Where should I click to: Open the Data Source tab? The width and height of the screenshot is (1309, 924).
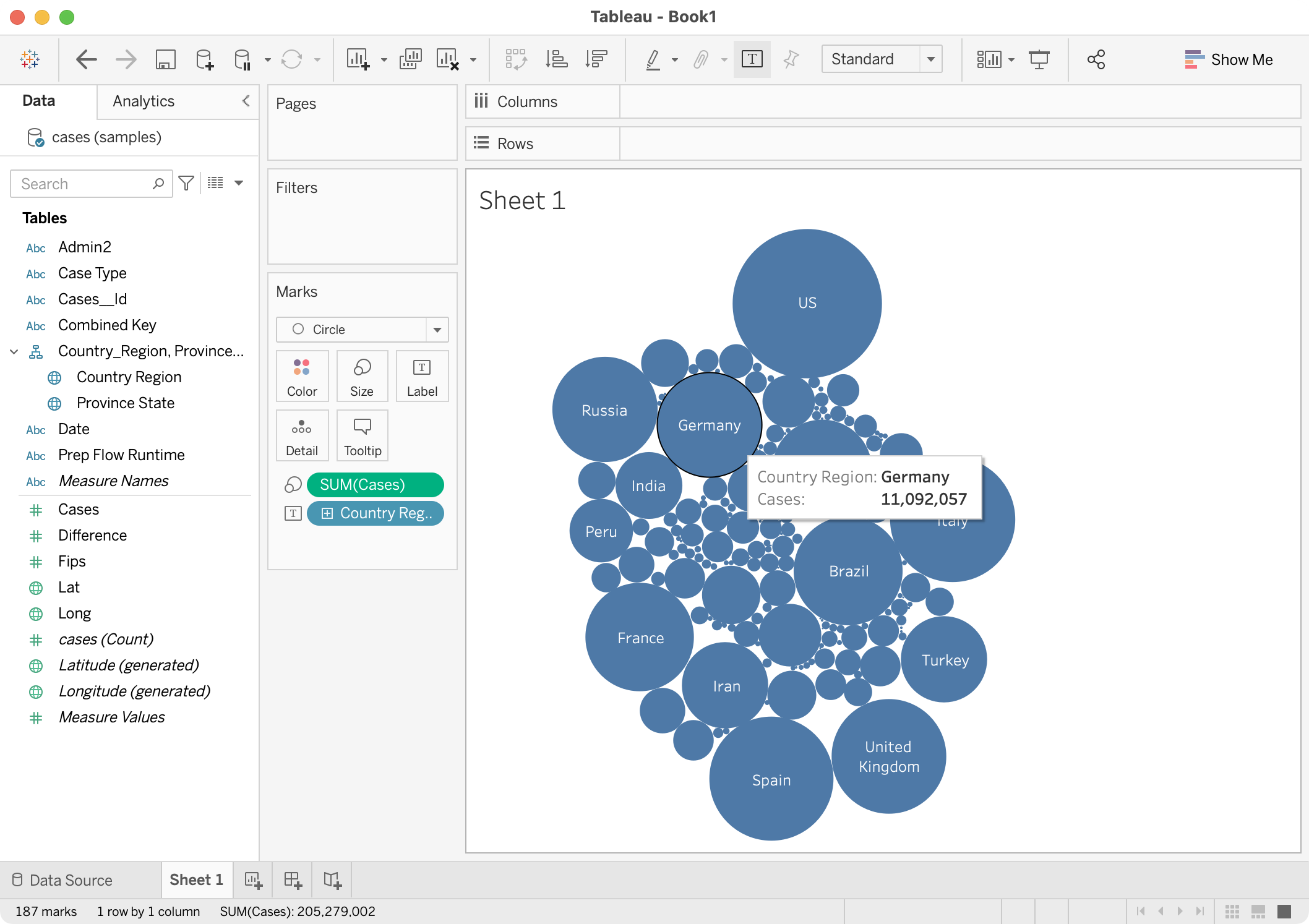(x=62, y=880)
